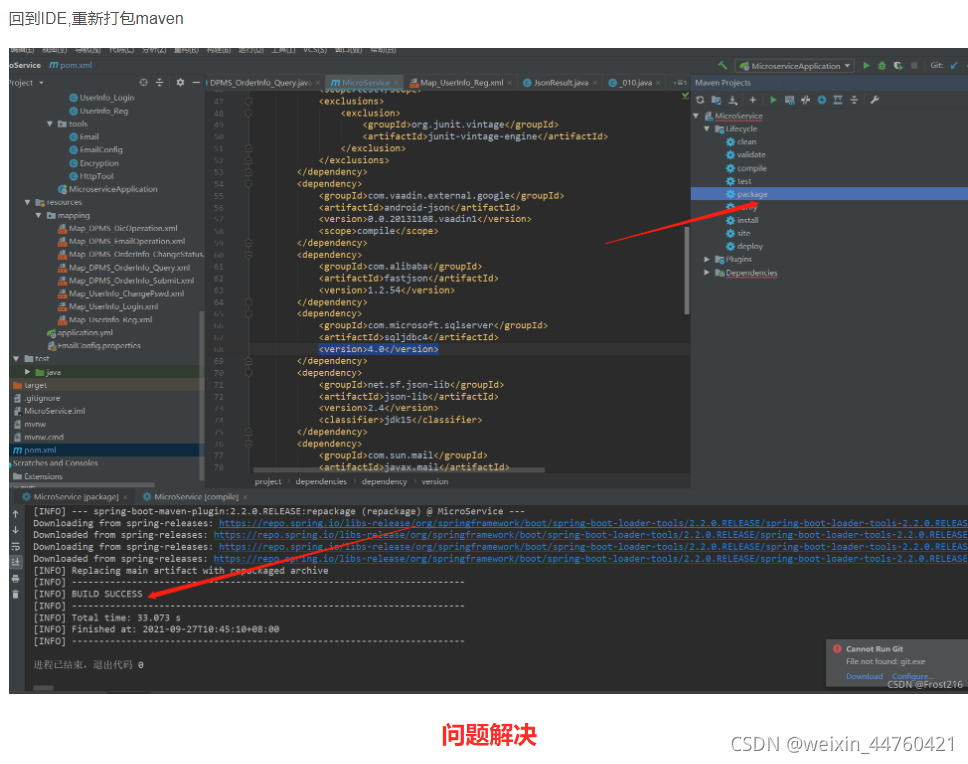The height and width of the screenshot is (764, 968).
Task: Execute Maven goal with green play icon
Action: point(773,100)
